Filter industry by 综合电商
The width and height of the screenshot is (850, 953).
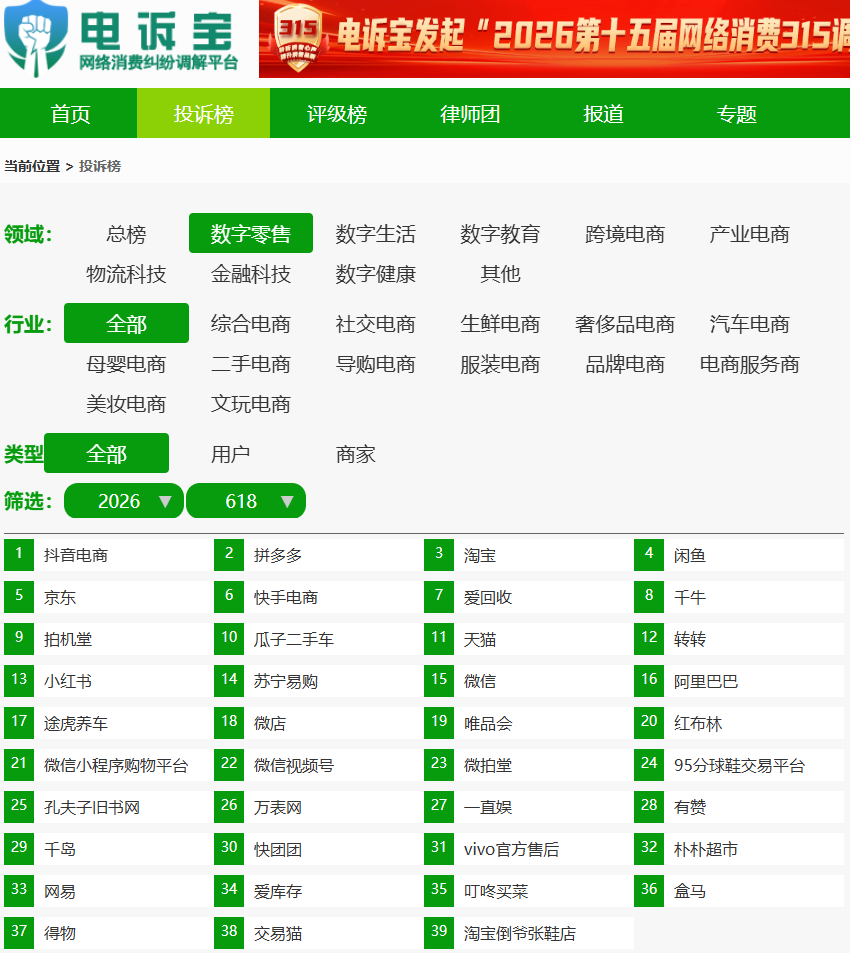(251, 323)
